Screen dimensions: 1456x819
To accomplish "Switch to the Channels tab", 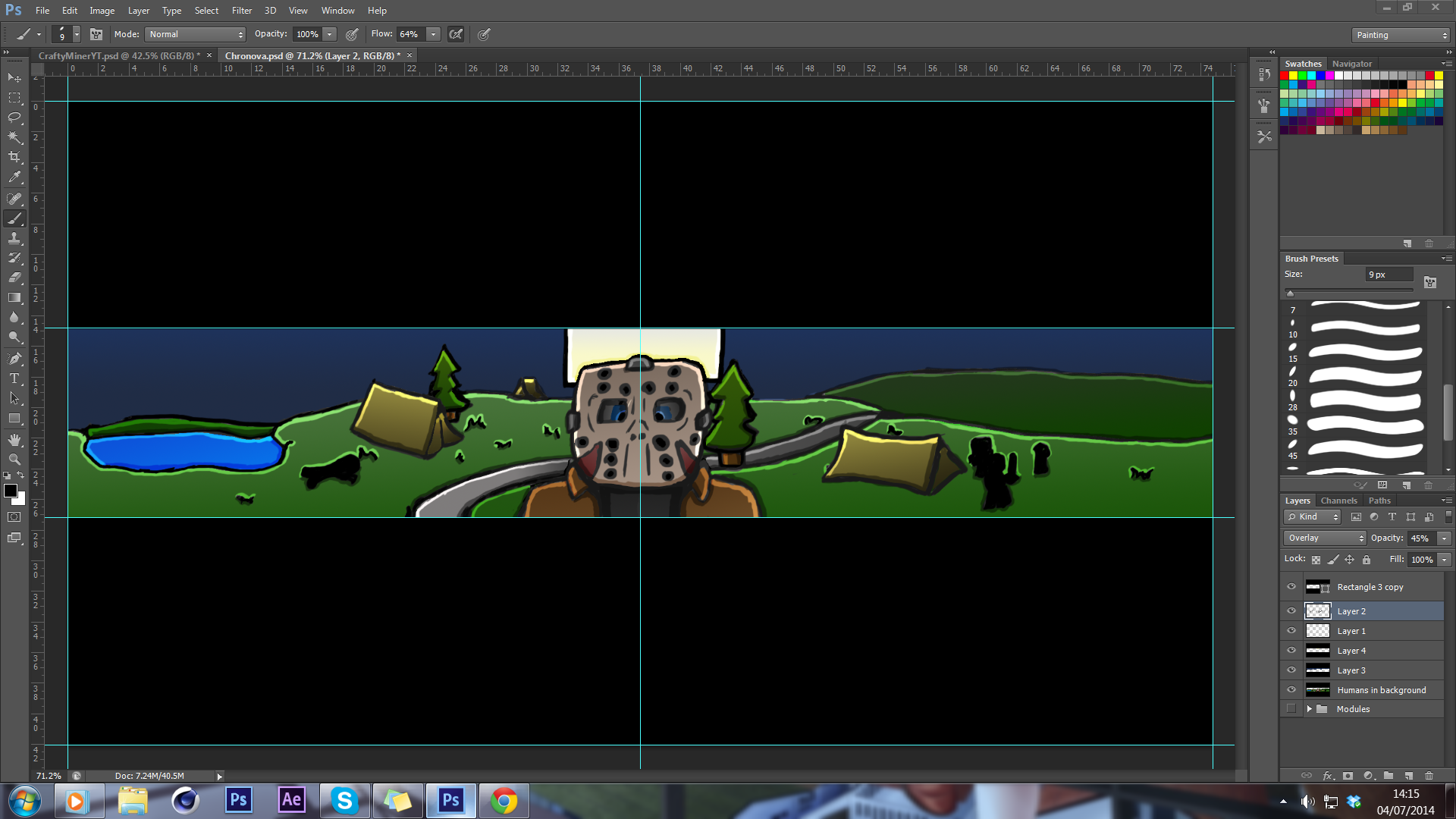I will point(1338,500).
